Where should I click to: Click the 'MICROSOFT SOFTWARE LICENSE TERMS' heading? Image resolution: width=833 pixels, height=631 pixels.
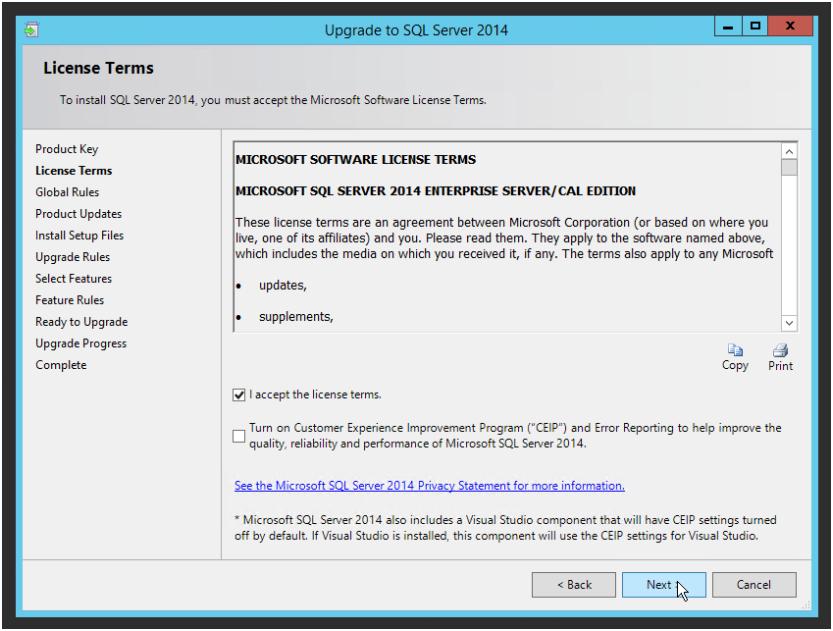(355, 159)
